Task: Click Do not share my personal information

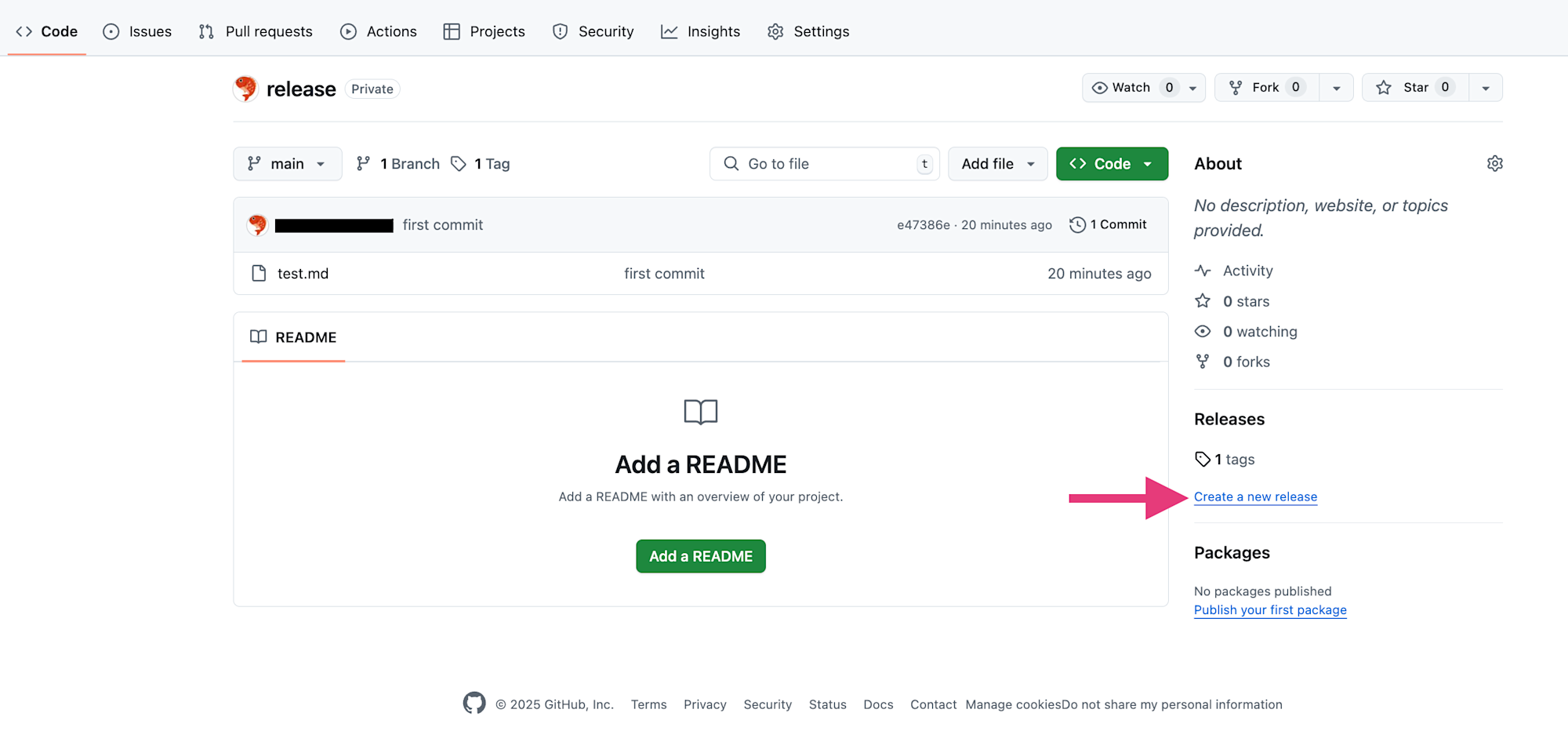Action: tap(1172, 704)
